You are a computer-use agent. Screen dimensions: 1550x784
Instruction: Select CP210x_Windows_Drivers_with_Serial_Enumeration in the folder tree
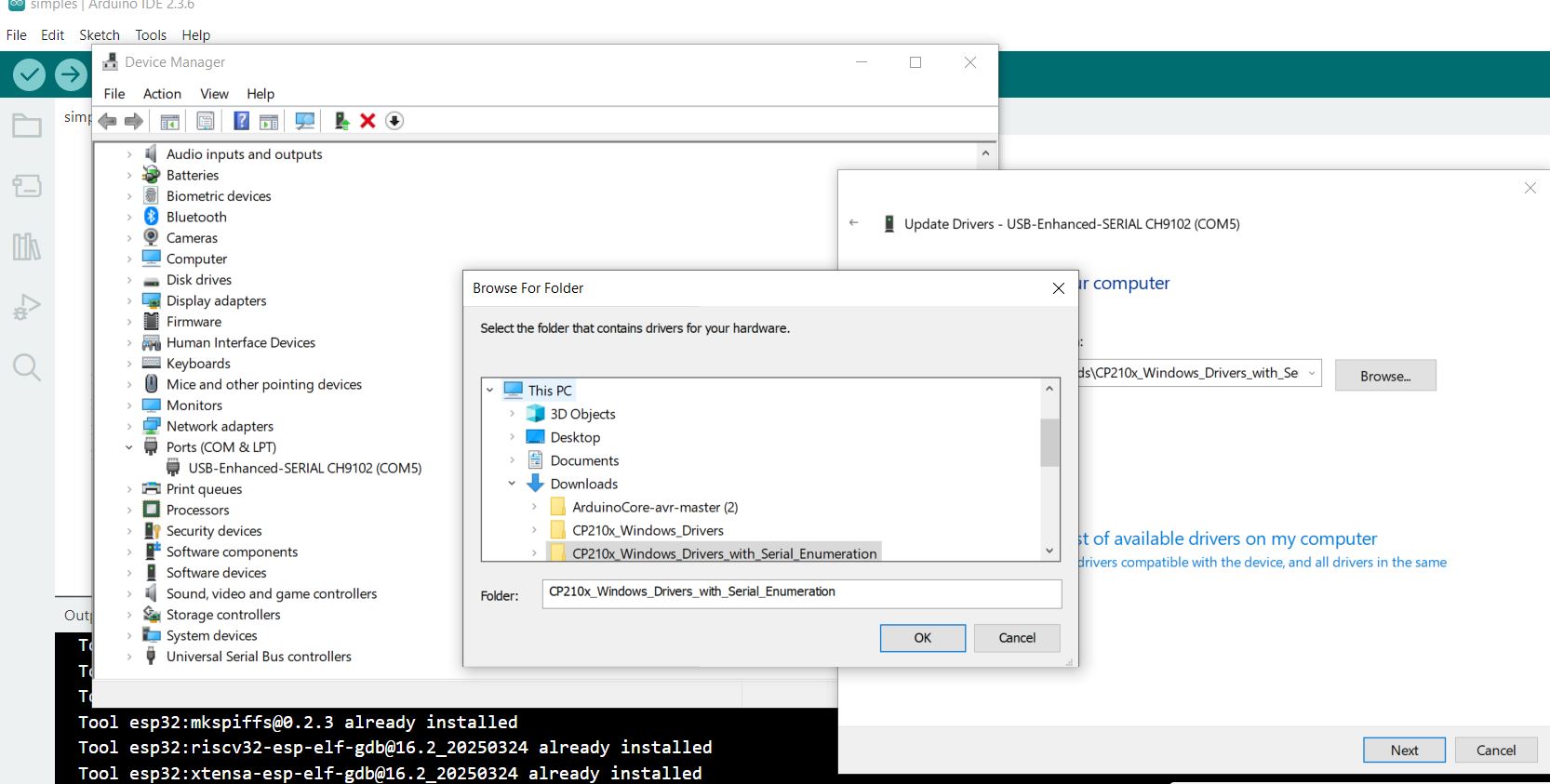coord(725,553)
